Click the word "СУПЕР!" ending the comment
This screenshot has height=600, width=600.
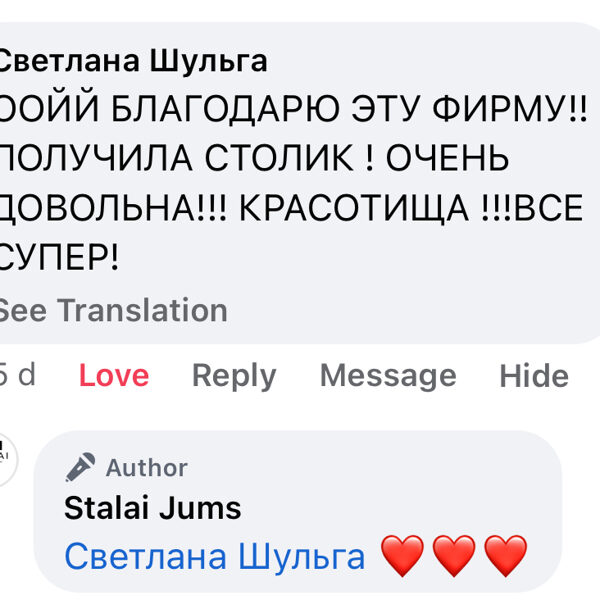pos(58,258)
